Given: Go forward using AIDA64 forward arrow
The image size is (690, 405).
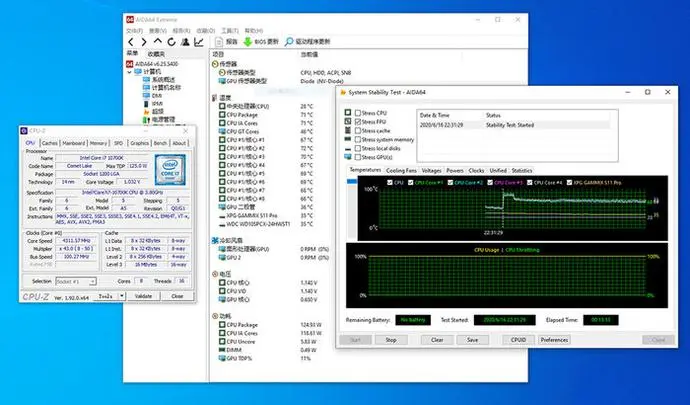Looking at the screenshot, I should click(144, 42).
